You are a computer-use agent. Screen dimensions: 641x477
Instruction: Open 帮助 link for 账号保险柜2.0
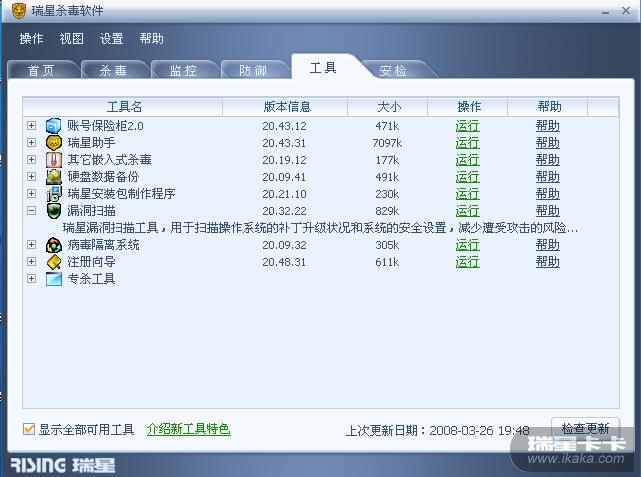click(547, 126)
